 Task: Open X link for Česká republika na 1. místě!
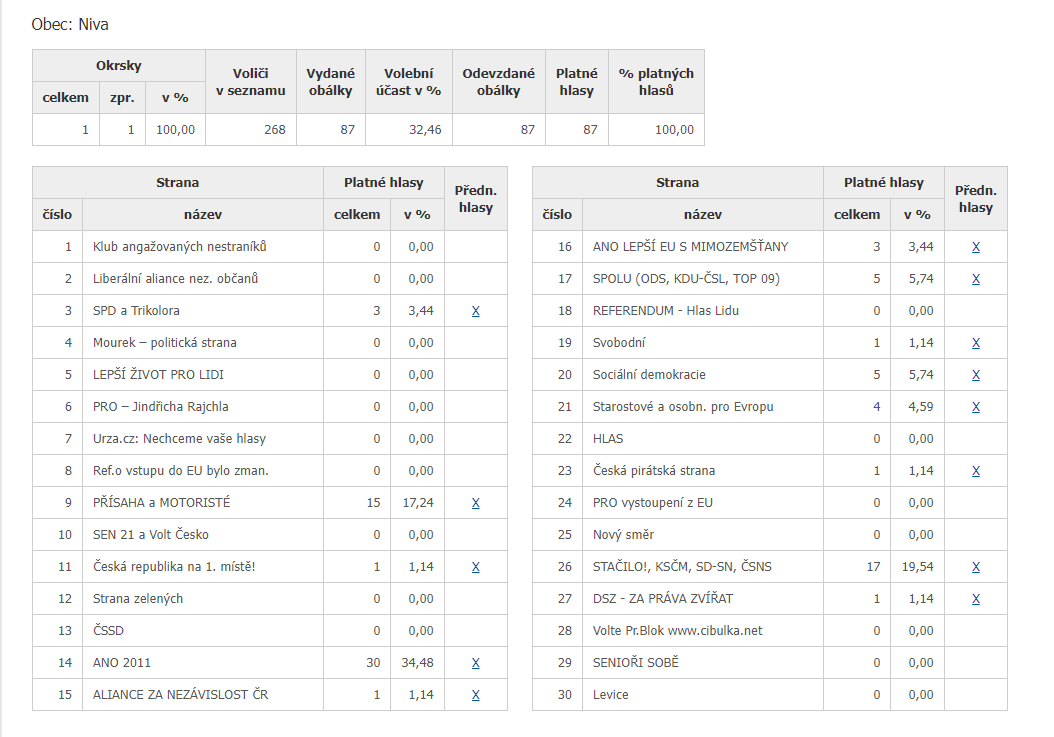pyautogui.click(x=476, y=567)
